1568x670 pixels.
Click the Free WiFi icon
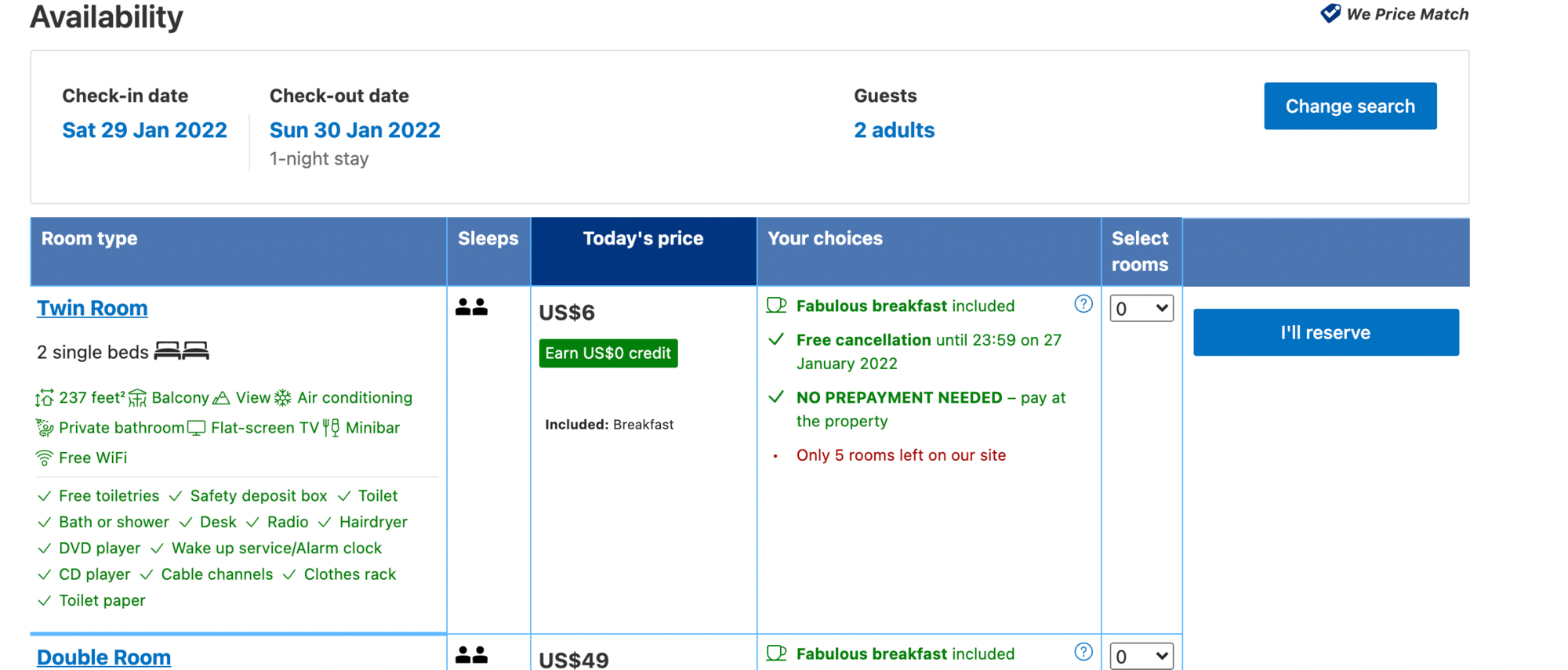pos(45,458)
